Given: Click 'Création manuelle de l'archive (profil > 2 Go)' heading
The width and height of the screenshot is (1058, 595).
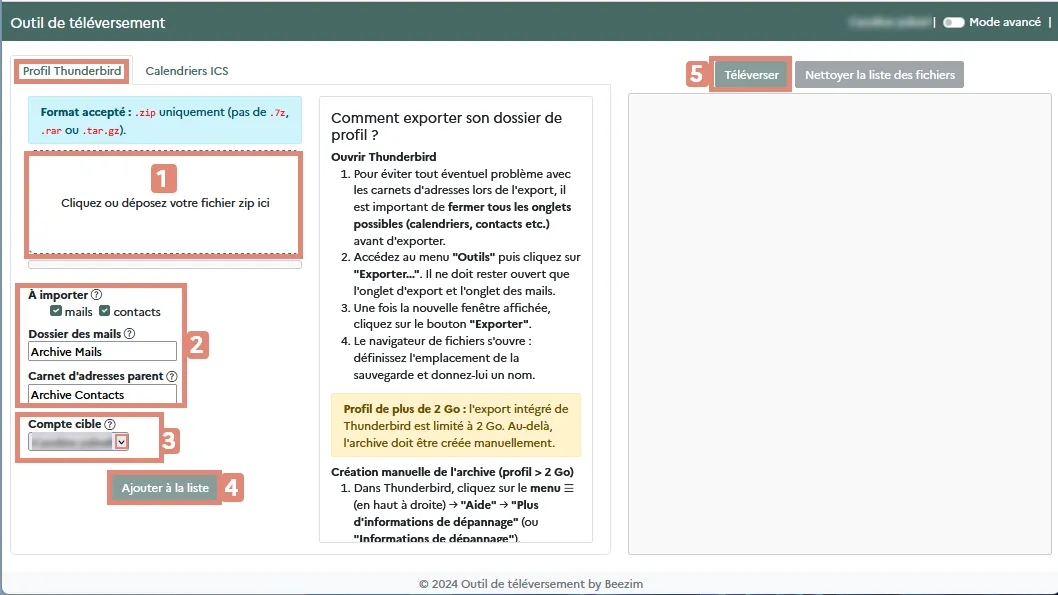Looking at the screenshot, I should (452, 472).
